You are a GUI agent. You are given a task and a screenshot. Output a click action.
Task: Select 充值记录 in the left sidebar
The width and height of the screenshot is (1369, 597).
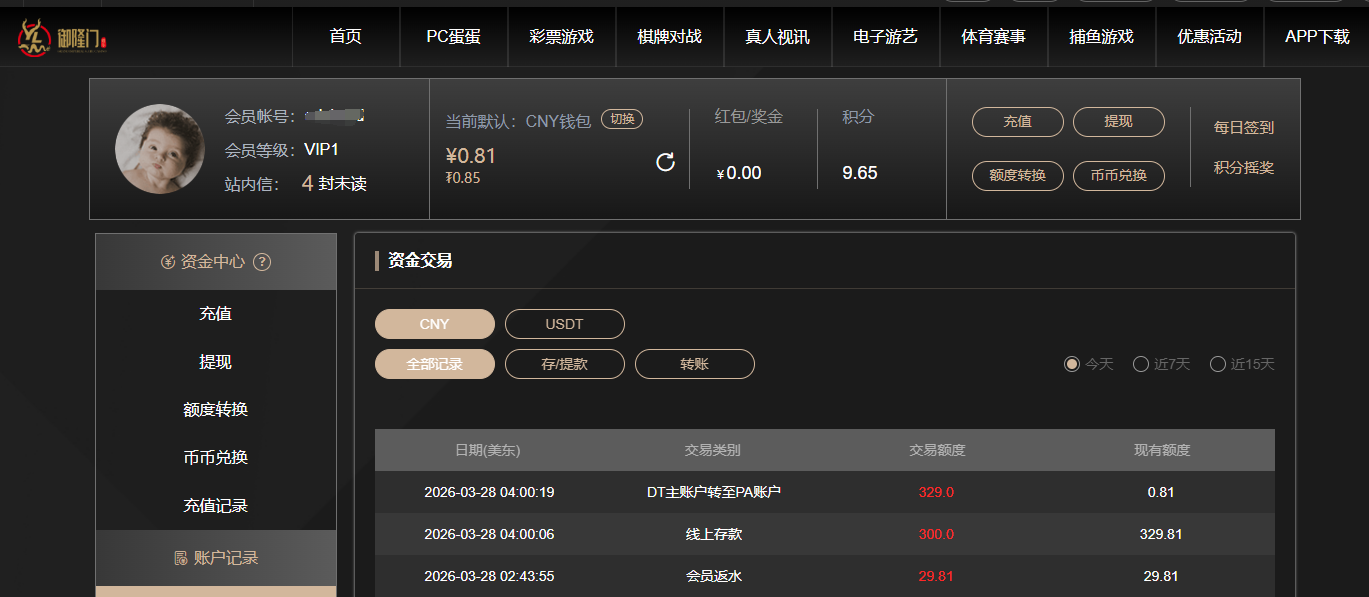(216, 506)
